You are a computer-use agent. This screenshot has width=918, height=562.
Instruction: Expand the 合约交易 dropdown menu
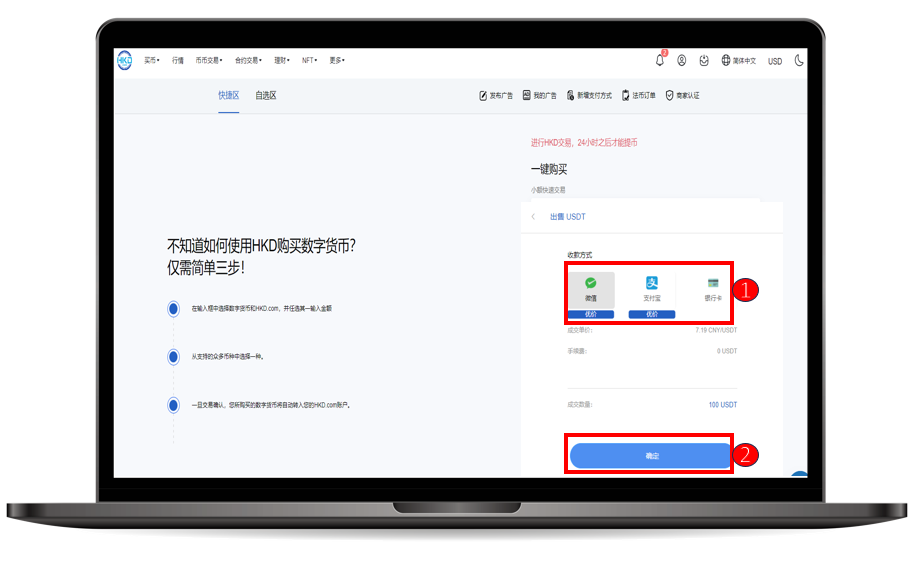click(248, 60)
